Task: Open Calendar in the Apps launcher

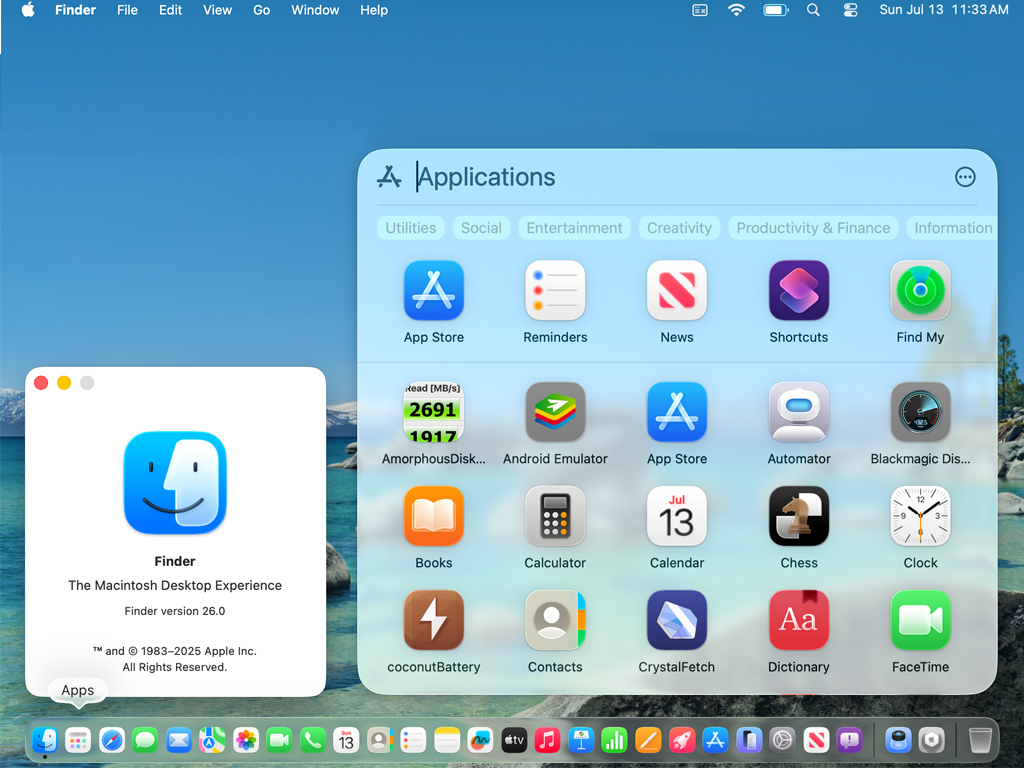Action: tap(677, 516)
